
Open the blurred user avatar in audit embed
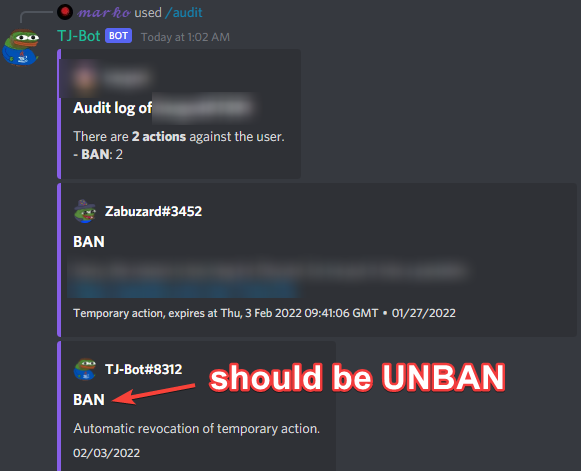point(85,78)
